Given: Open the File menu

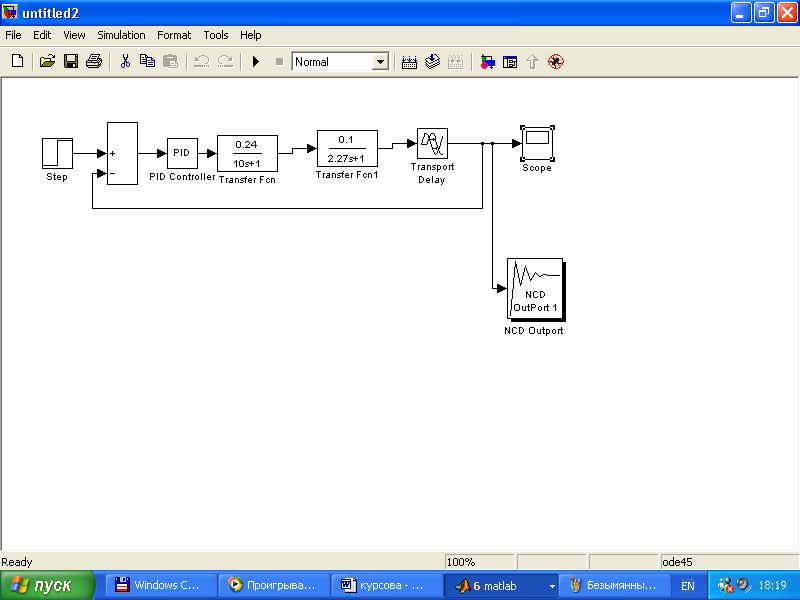Looking at the screenshot, I should click(13, 35).
